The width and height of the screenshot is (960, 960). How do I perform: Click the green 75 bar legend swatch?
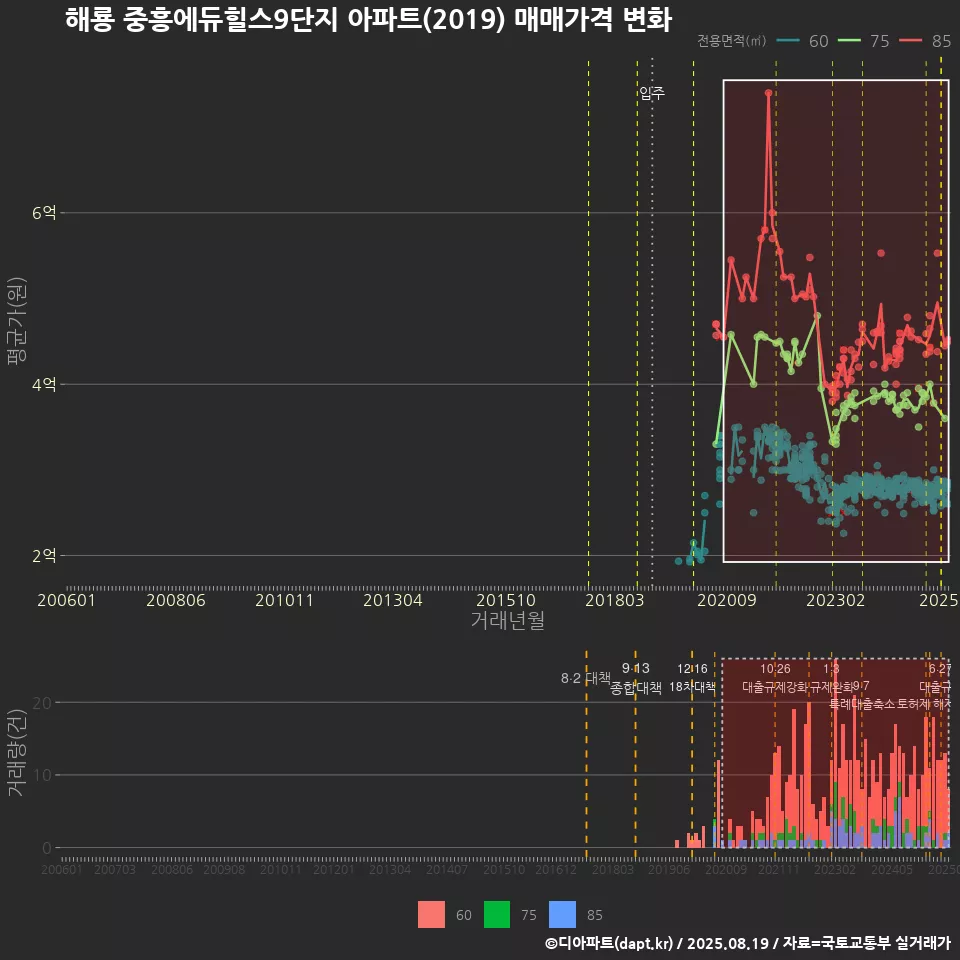coord(497,915)
